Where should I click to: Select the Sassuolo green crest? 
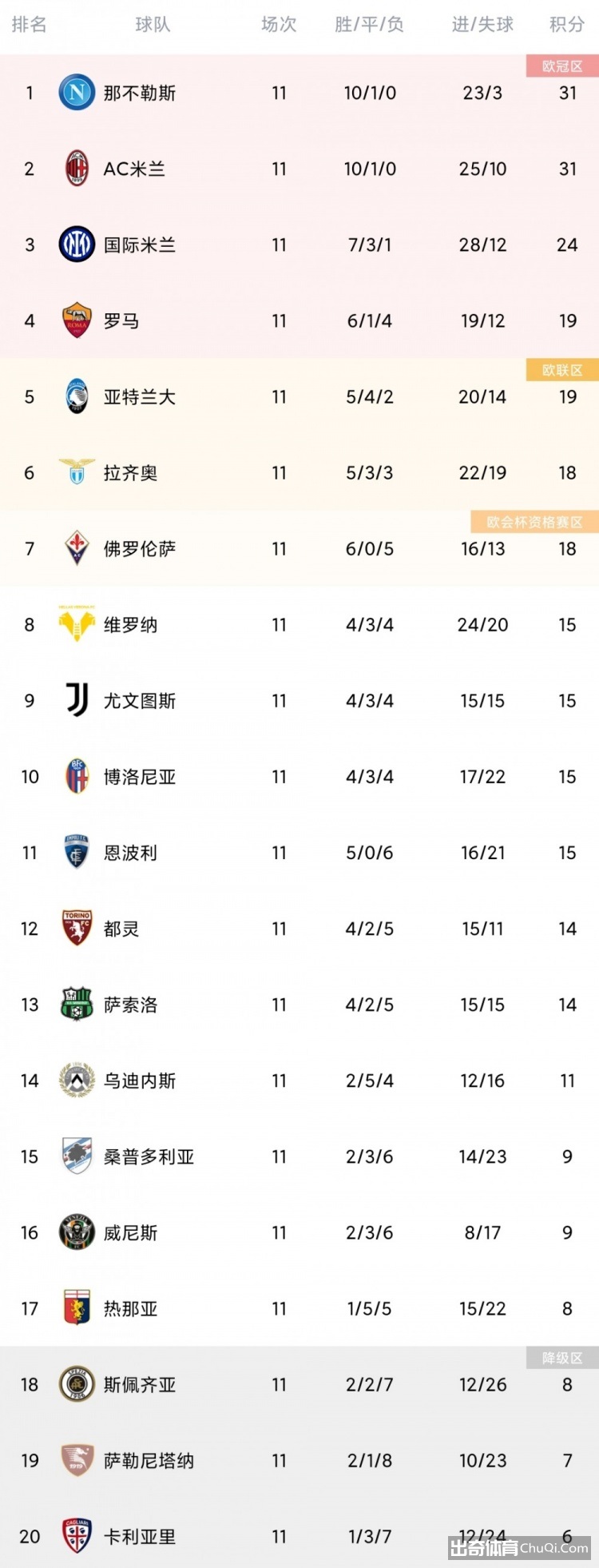click(x=77, y=1004)
